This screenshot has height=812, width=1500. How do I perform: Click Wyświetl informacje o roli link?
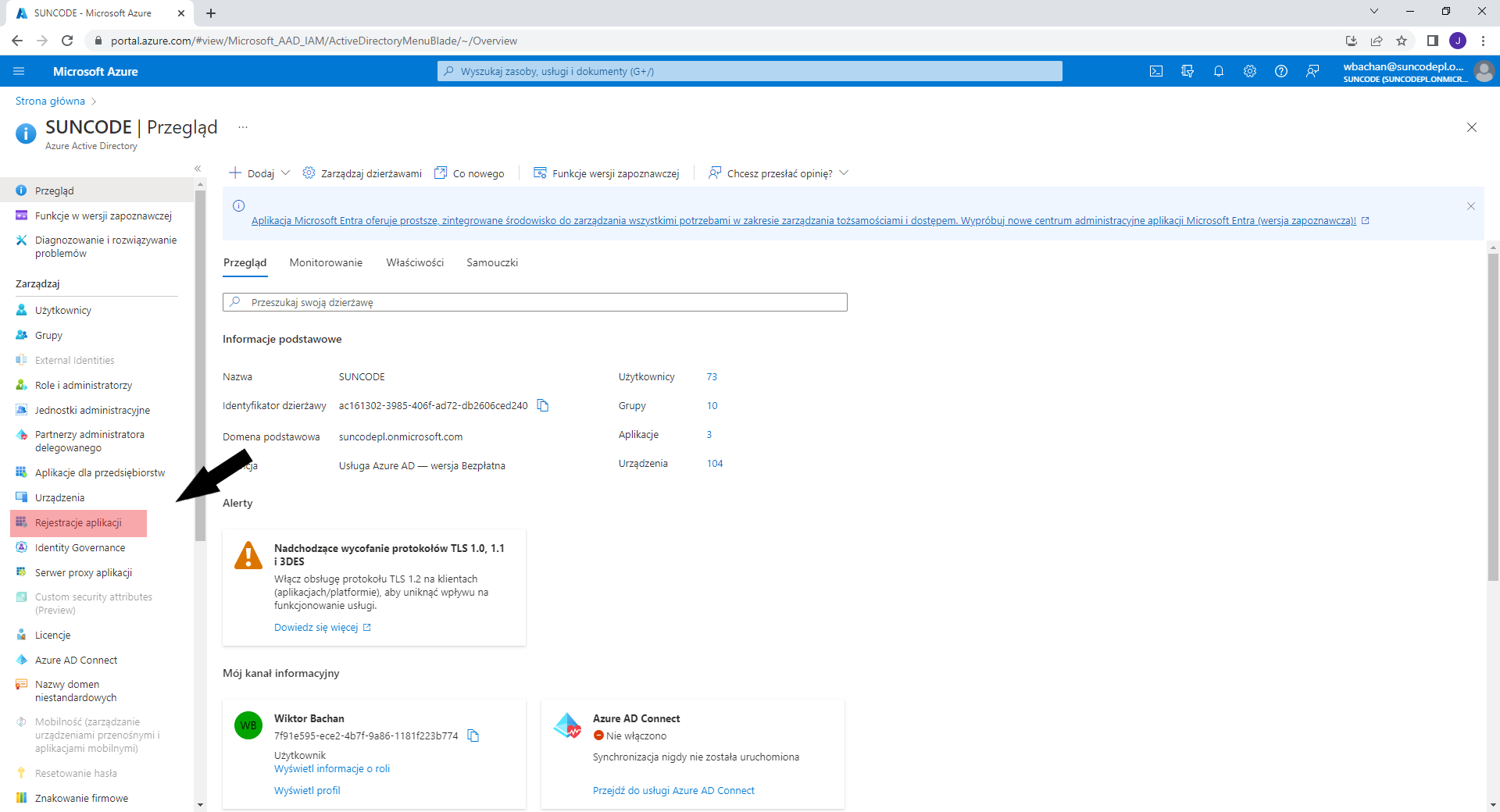pyautogui.click(x=332, y=768)
